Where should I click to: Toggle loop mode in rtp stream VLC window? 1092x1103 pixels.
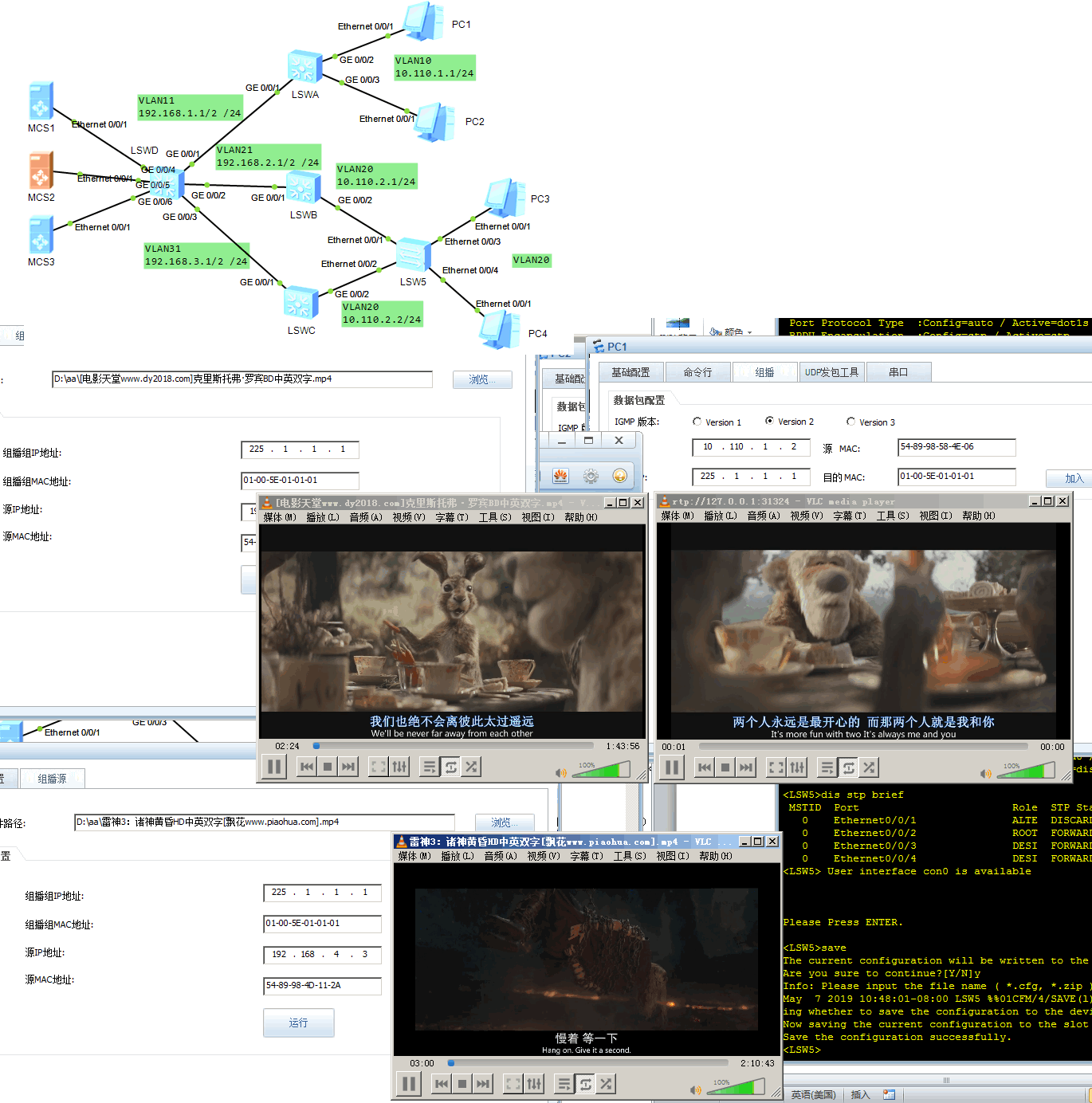(848, 767)
